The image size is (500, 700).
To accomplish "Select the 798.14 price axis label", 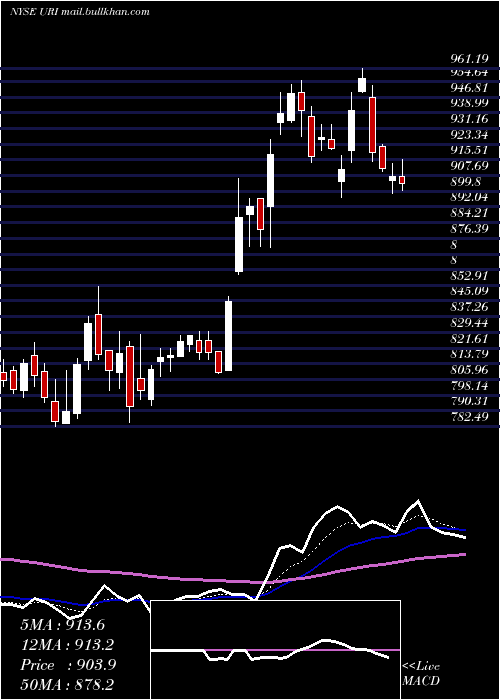I will pyautogui.click(x=469, y=385).
